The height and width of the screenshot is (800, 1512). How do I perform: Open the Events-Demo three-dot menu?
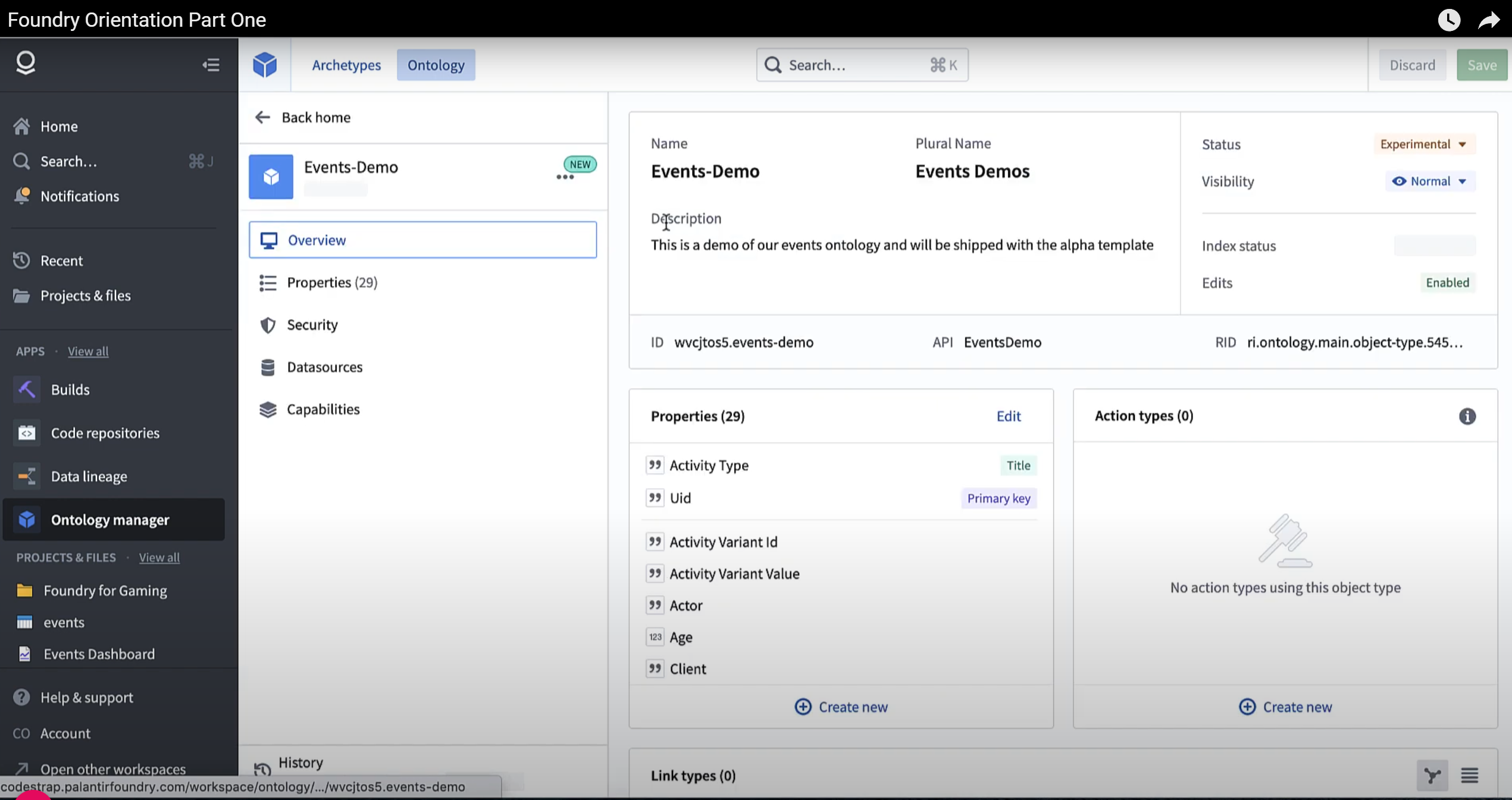(565, 177)
